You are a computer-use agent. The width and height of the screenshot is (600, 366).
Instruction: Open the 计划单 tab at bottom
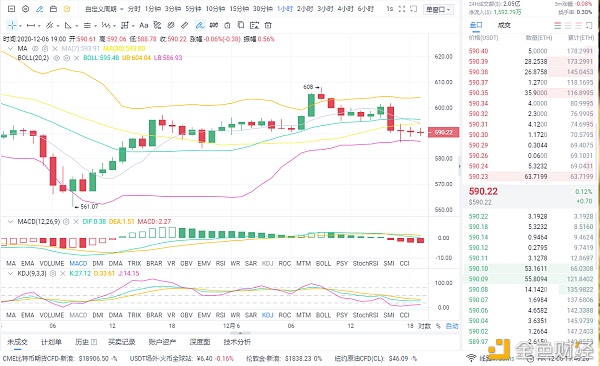[x=51, y=342]
